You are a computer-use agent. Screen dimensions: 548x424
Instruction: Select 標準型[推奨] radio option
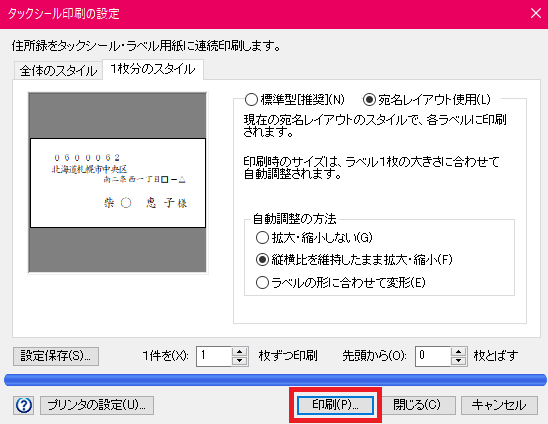(295, 100)
